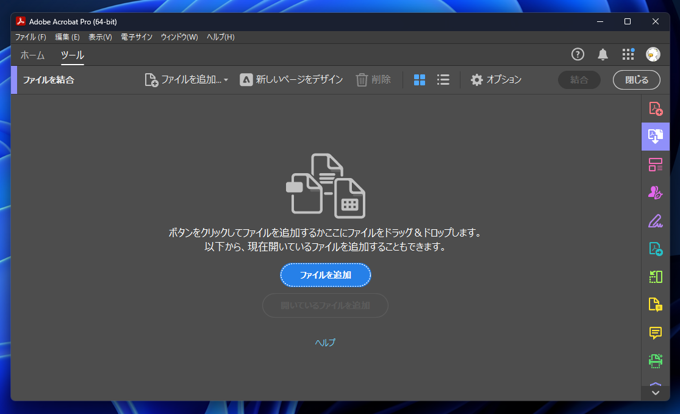Maximize the Acrobat window
This screenshot has width=680, height=414.
pos(627,21)
